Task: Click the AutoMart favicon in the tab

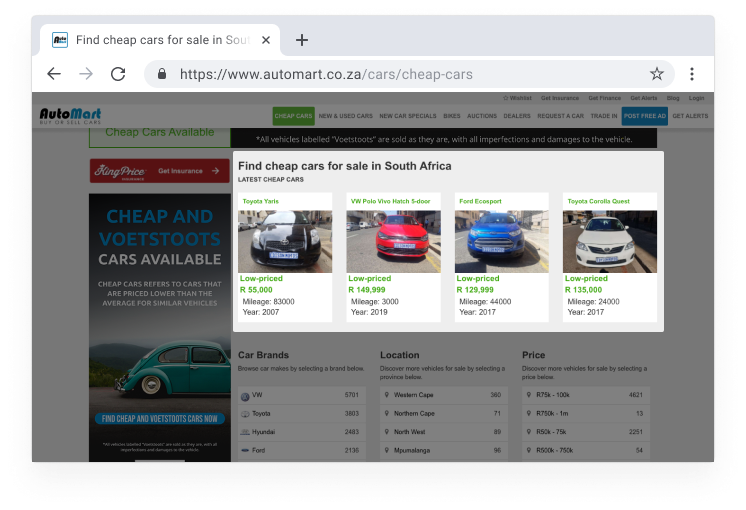Action: click(x=60, y=40)
